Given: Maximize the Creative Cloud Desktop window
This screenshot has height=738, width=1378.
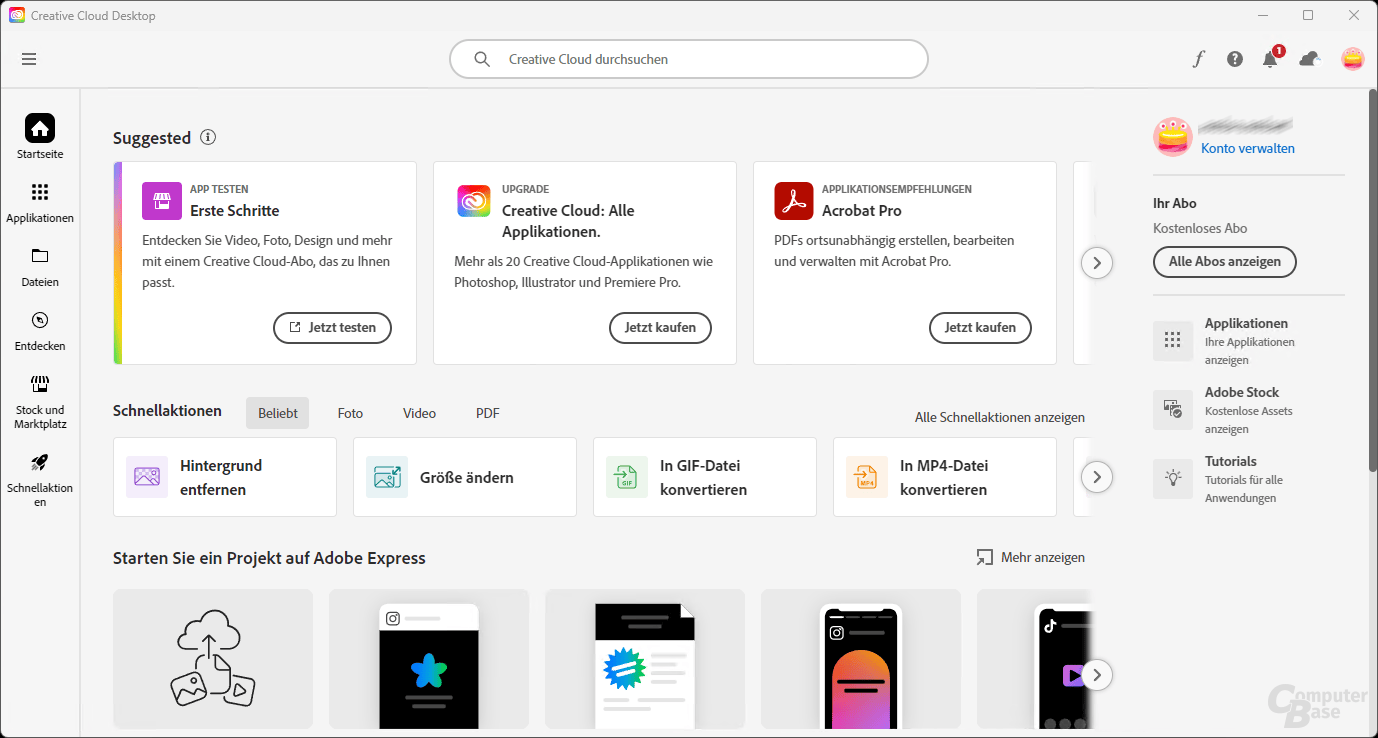Looking at the screenshot, I should pos(1308,15).
